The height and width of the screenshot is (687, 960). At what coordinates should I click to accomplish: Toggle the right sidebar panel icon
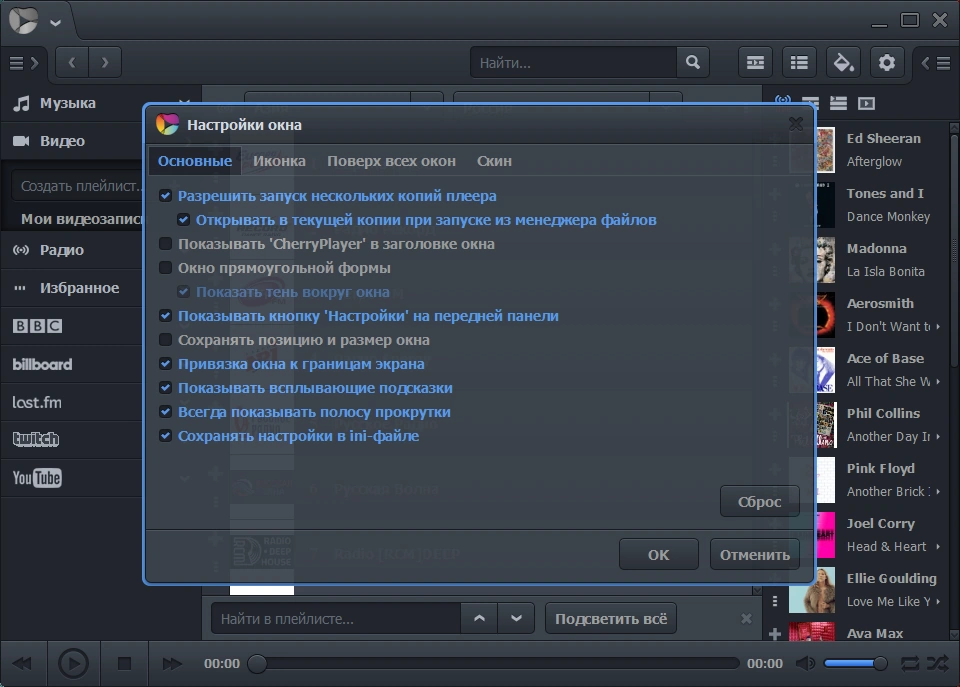pyautogui.click(x=936, y=62)
